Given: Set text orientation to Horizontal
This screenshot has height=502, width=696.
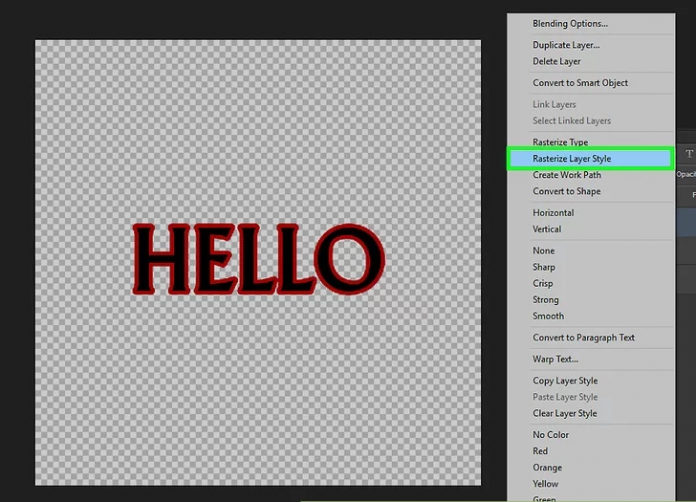Looking at the screenshot, I should [553, 213].
